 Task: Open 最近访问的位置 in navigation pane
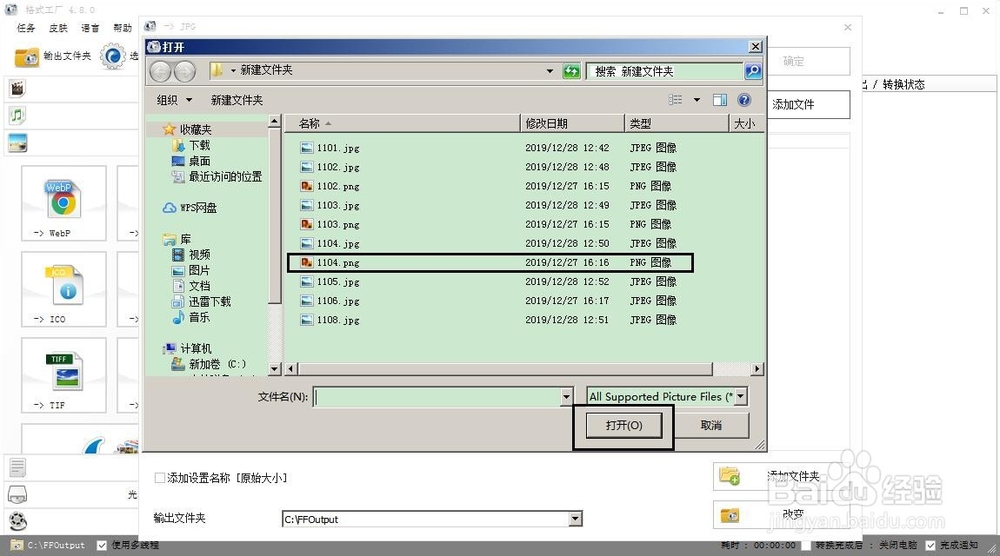217,177
